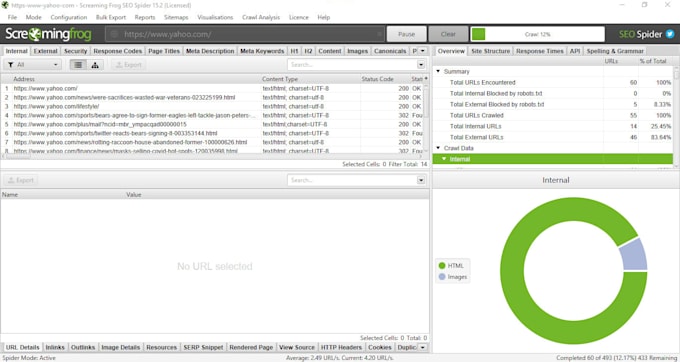The width and height of the screenshot is (680, 362).
Task: Switch to list view icon
Action: click(x=78, y=65)
